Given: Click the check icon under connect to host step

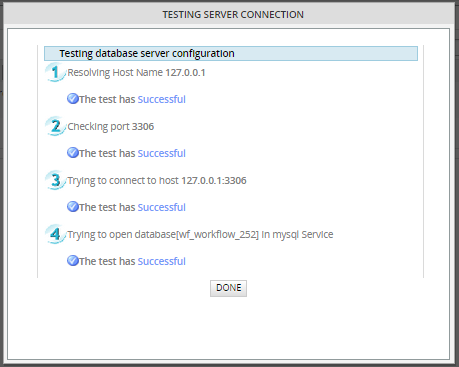Looking at the screenshot, I should click(73, 207).
